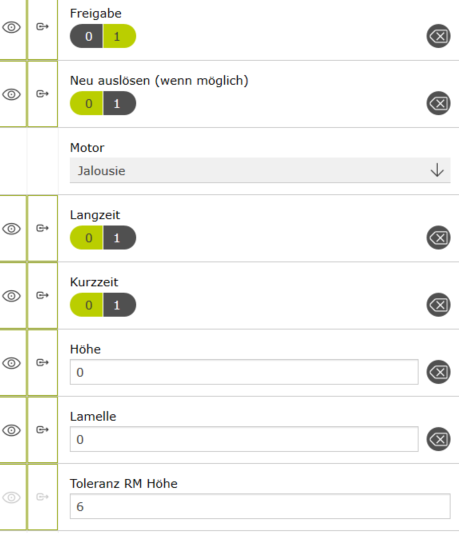Image resolution: width=459 pixels, height=533 pixels.
Task: Click the Motor dropdown arrow
Action: coord(437,170)
